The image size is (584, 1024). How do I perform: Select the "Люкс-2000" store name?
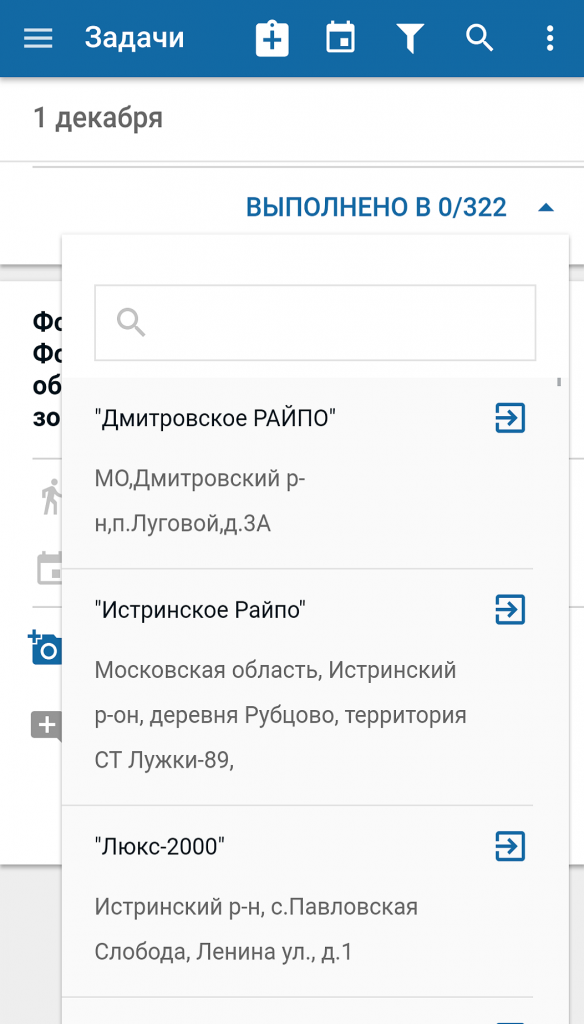tap(159, 847)
